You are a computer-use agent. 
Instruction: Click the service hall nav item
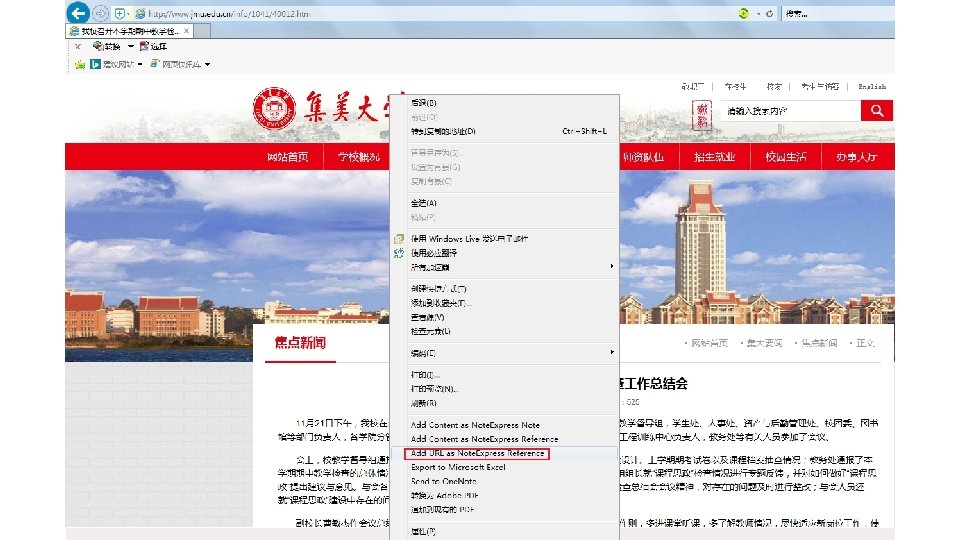tap(857, 157)
